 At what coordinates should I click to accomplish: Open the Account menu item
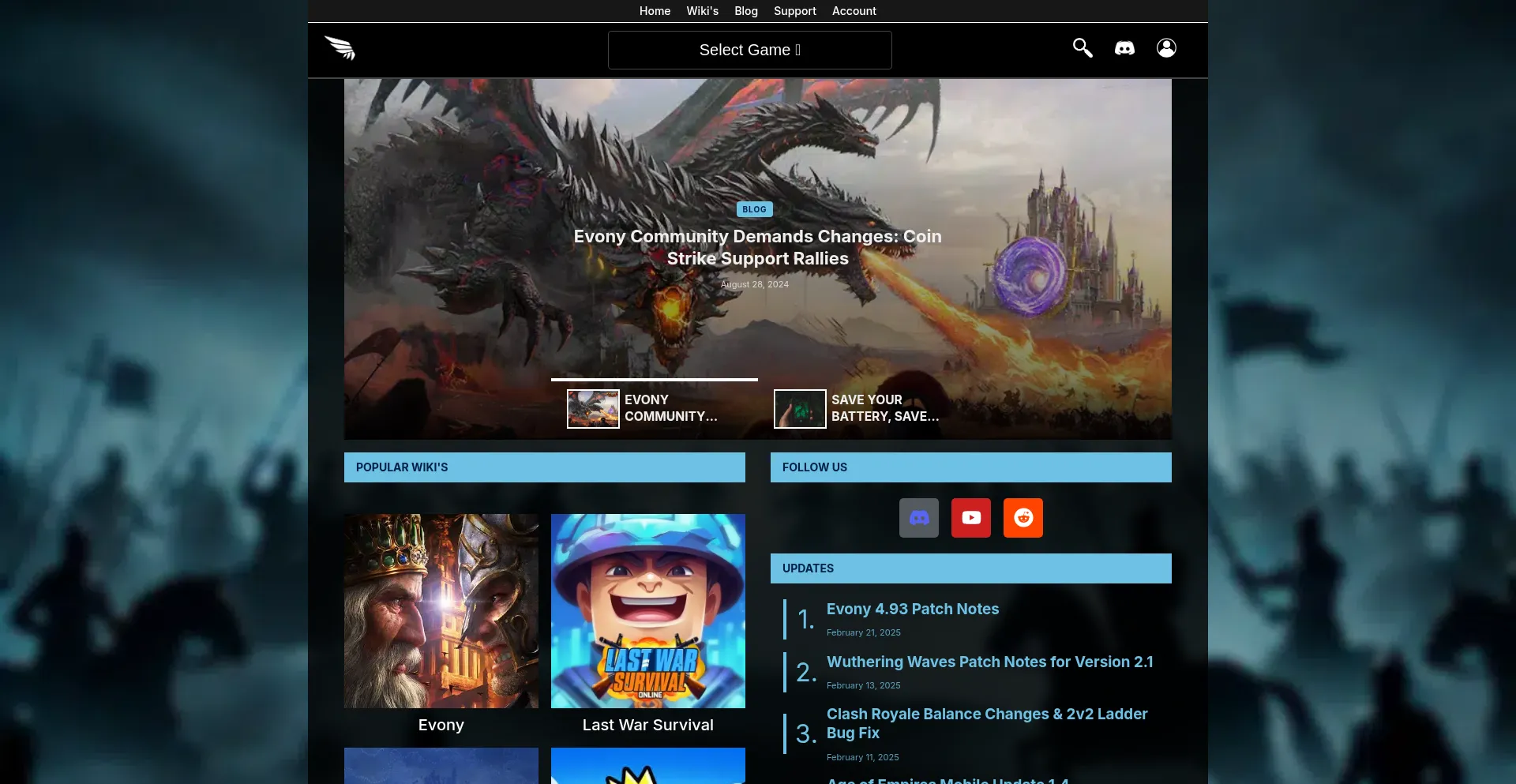point(854,11)
